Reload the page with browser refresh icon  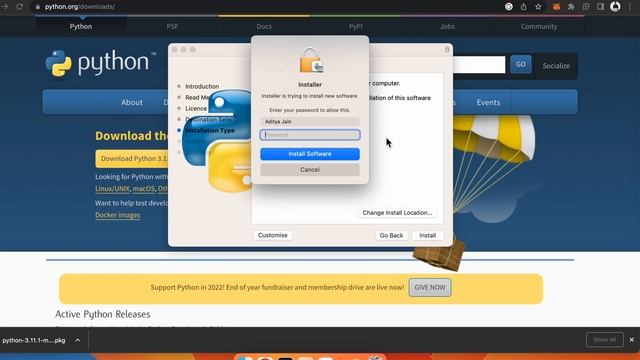click(x=19, y=7)
